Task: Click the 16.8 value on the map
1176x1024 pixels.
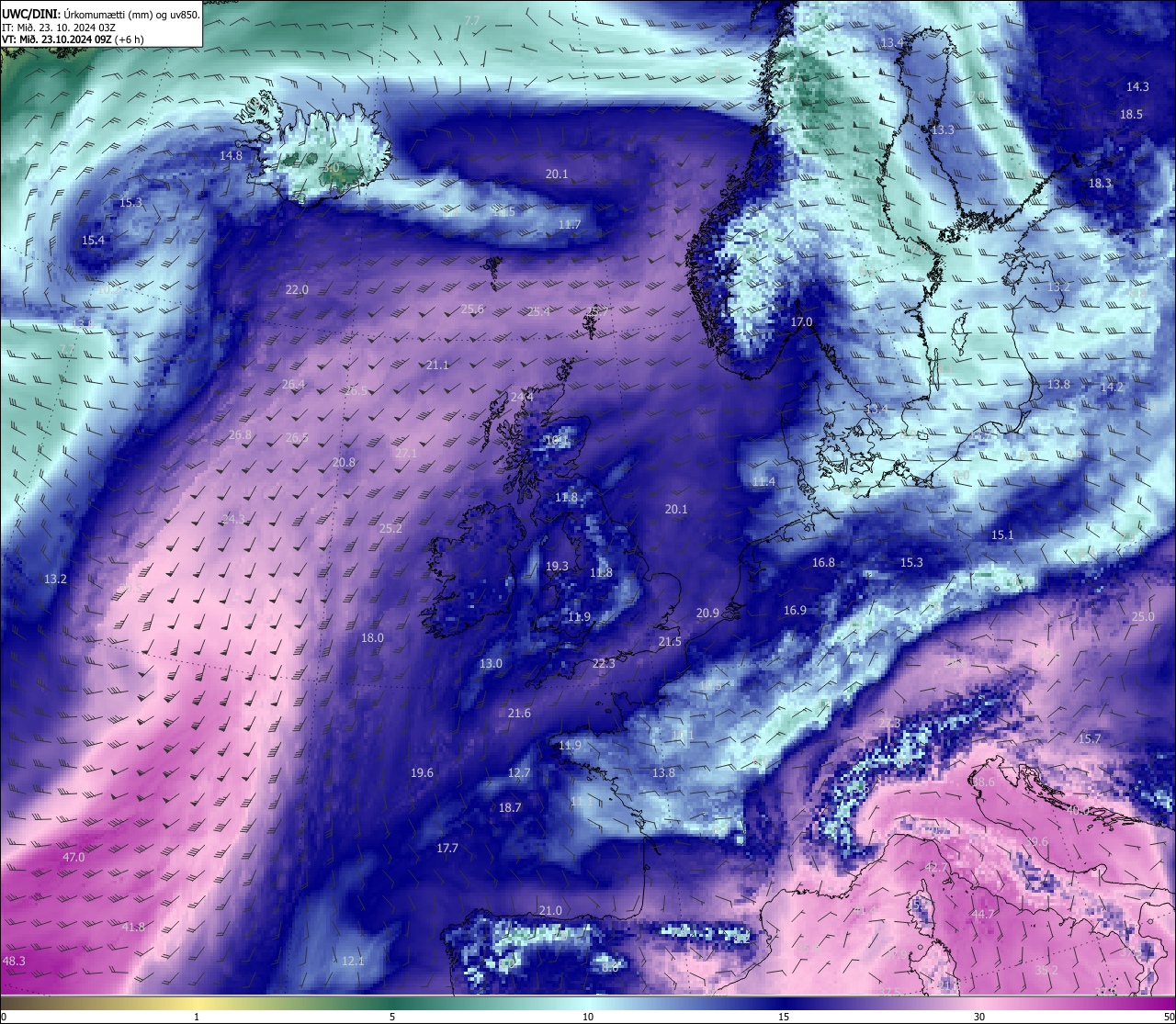Action: point(823,562)
